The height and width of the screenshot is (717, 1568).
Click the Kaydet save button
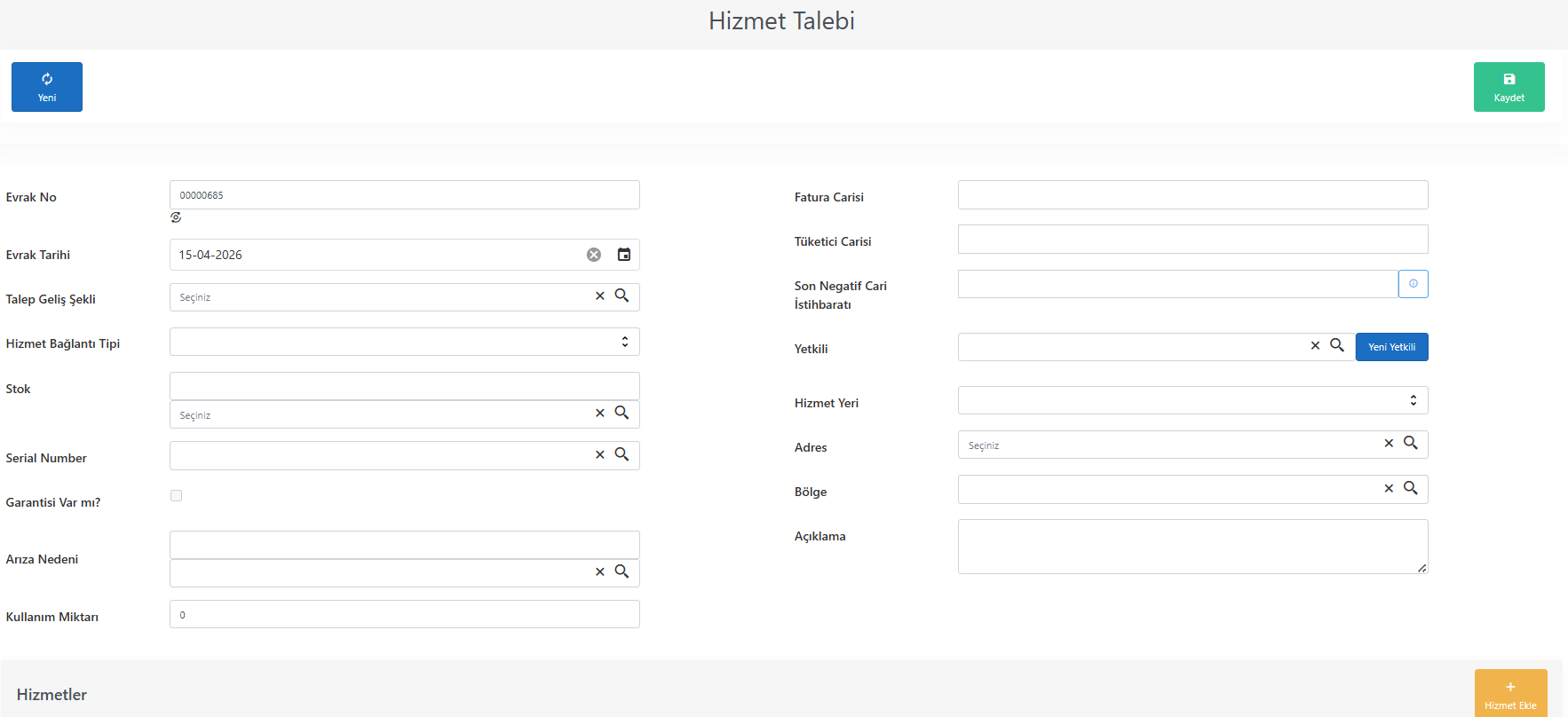tap(1509, 87)
